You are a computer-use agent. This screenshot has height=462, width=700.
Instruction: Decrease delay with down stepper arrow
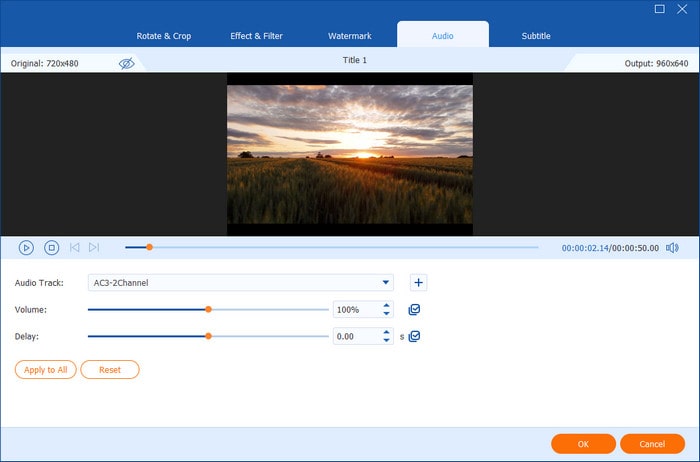click(387, 341)
